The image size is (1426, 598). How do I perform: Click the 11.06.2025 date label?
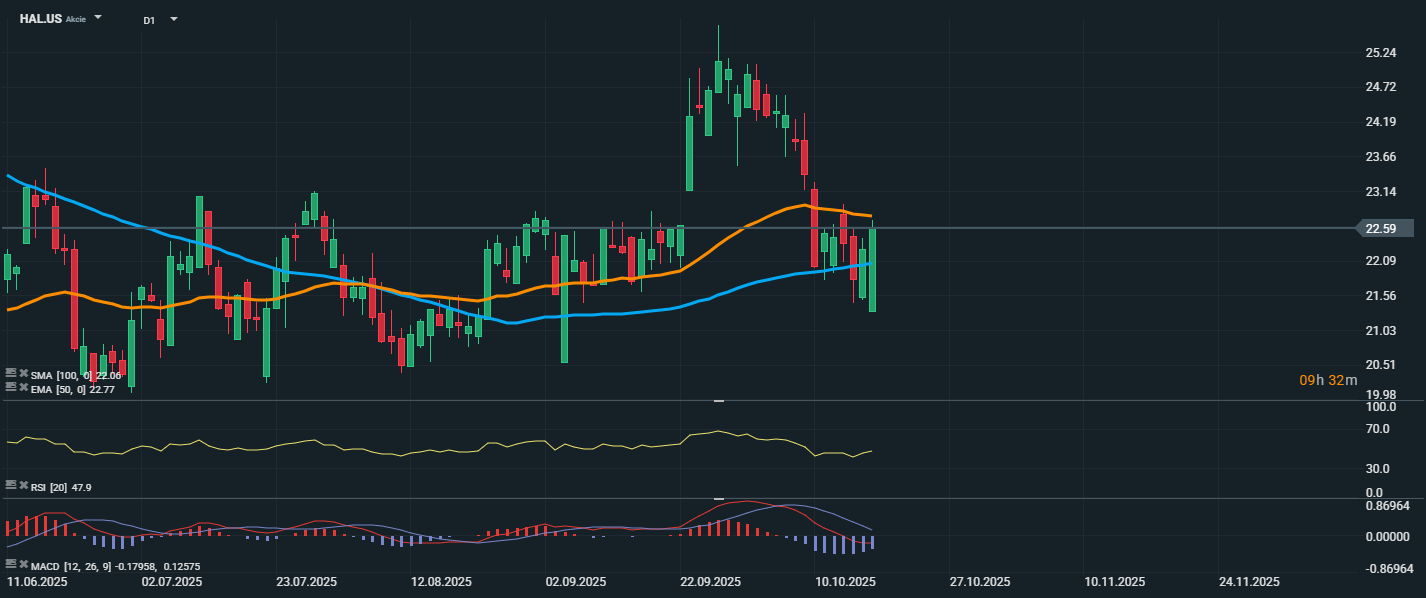pyautogui.click(x=35, y=582)
